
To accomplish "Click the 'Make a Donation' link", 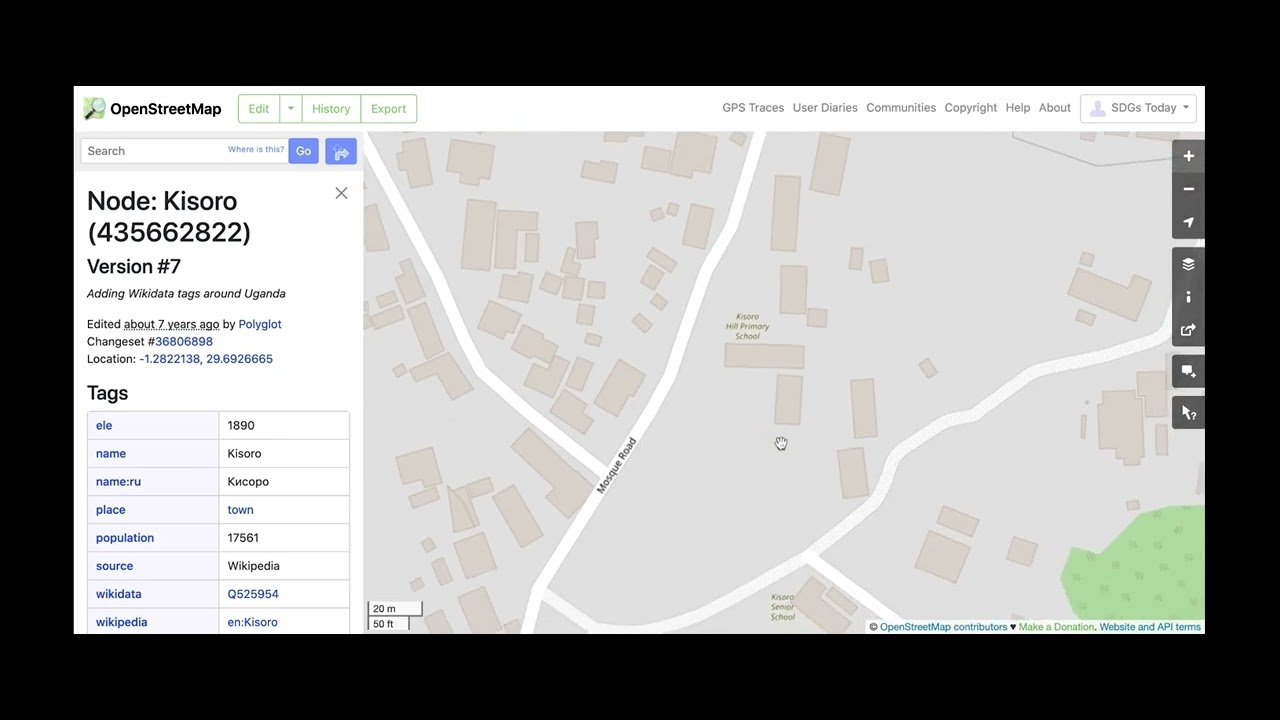I will 1057,627.
